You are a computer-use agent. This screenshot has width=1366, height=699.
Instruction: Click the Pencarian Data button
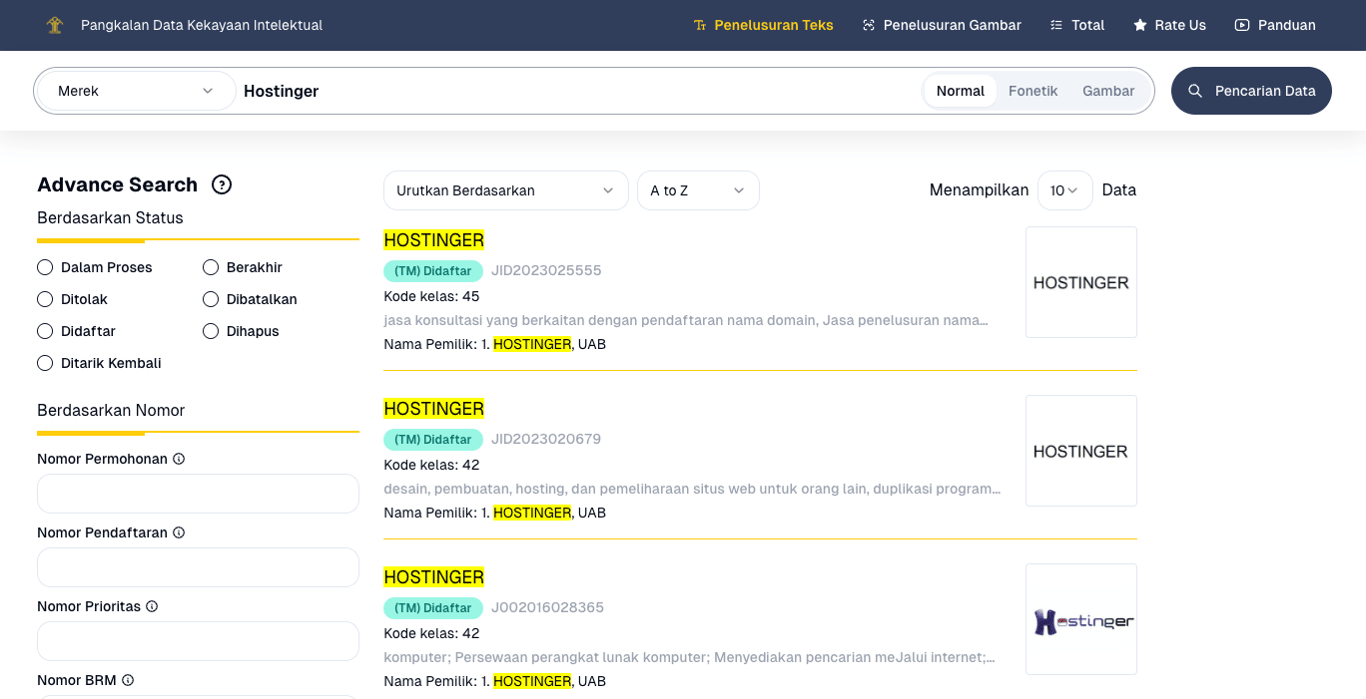1251,90
